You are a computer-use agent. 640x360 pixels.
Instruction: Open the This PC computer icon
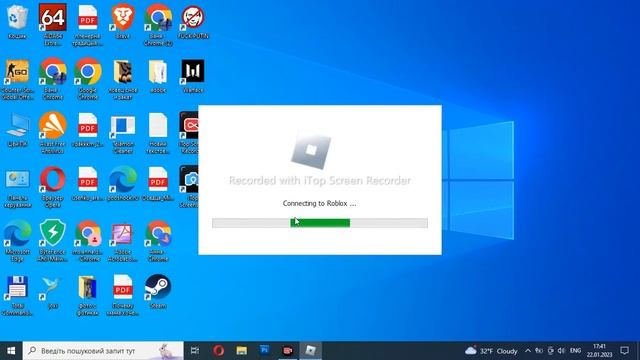tap(17, 130)
